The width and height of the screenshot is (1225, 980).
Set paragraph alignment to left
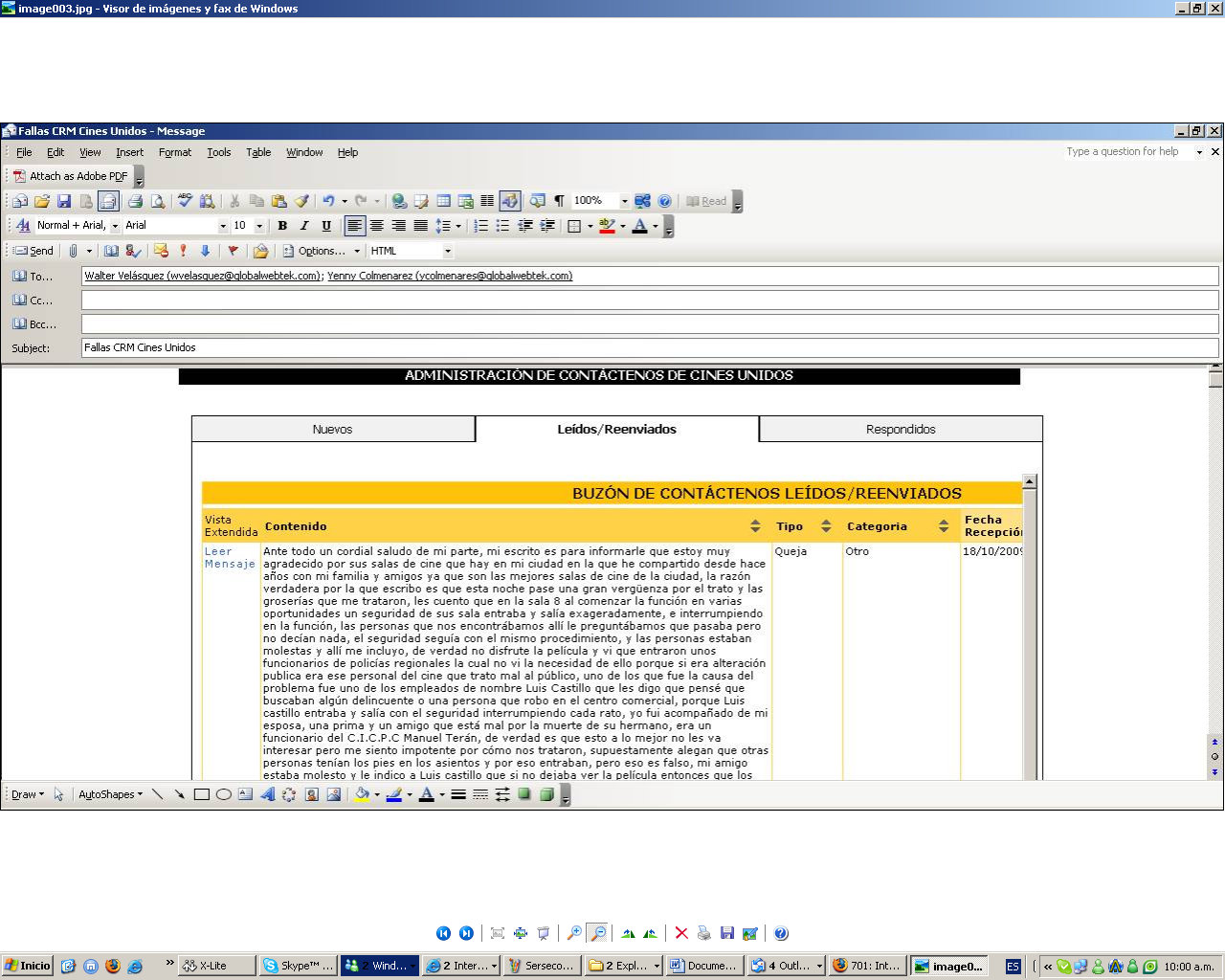coord(355,226)
